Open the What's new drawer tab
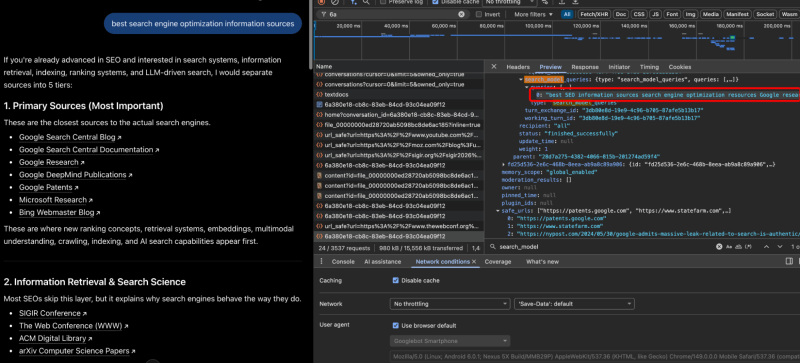This screenshot has width=800, height=363. (x=542, y=261)
